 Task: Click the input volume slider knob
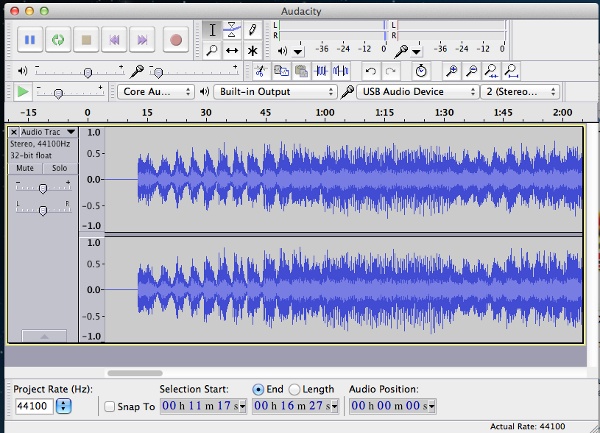pyautogui.click(x=158, y=72)
